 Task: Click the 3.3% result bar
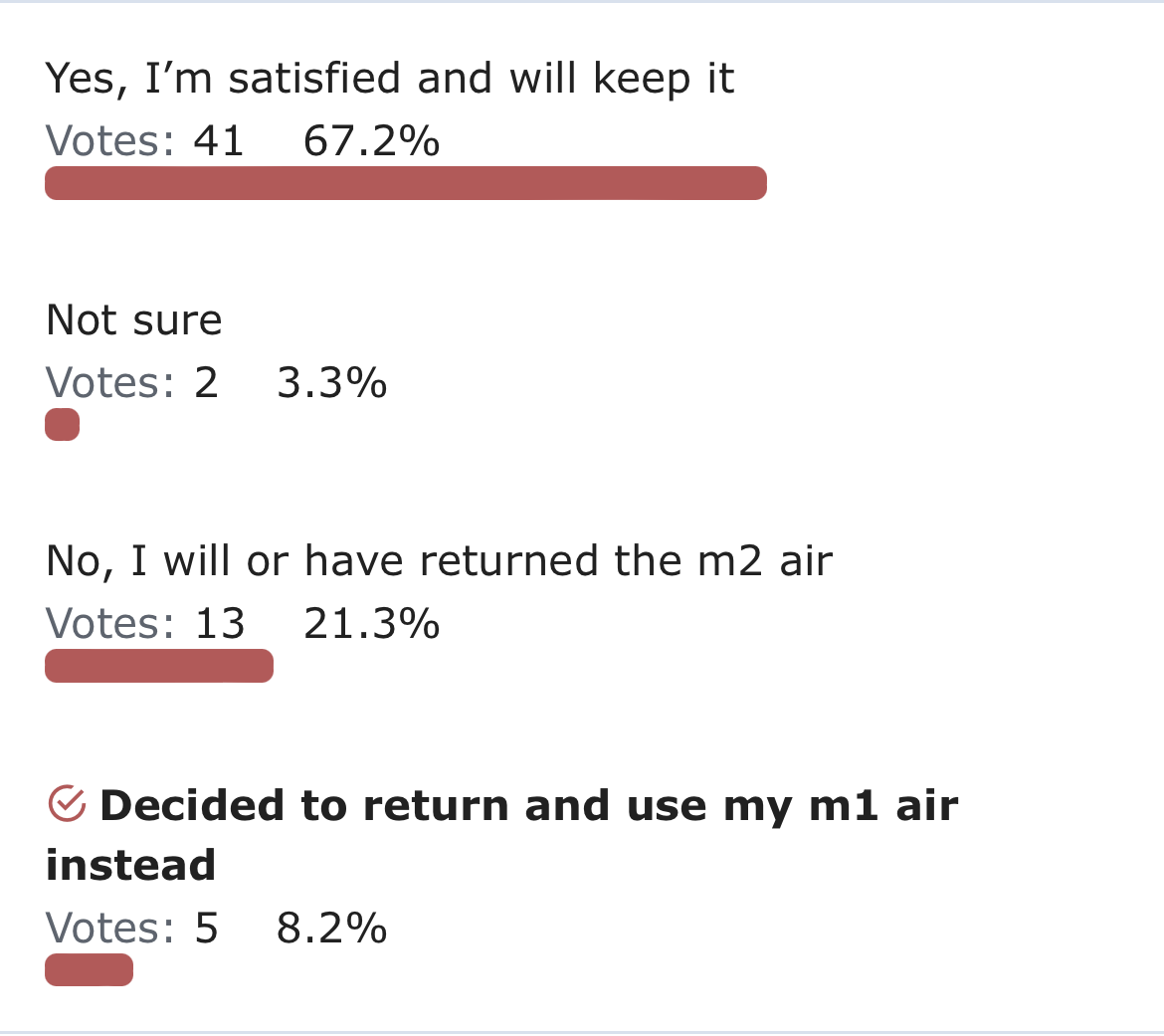(63, 425)
